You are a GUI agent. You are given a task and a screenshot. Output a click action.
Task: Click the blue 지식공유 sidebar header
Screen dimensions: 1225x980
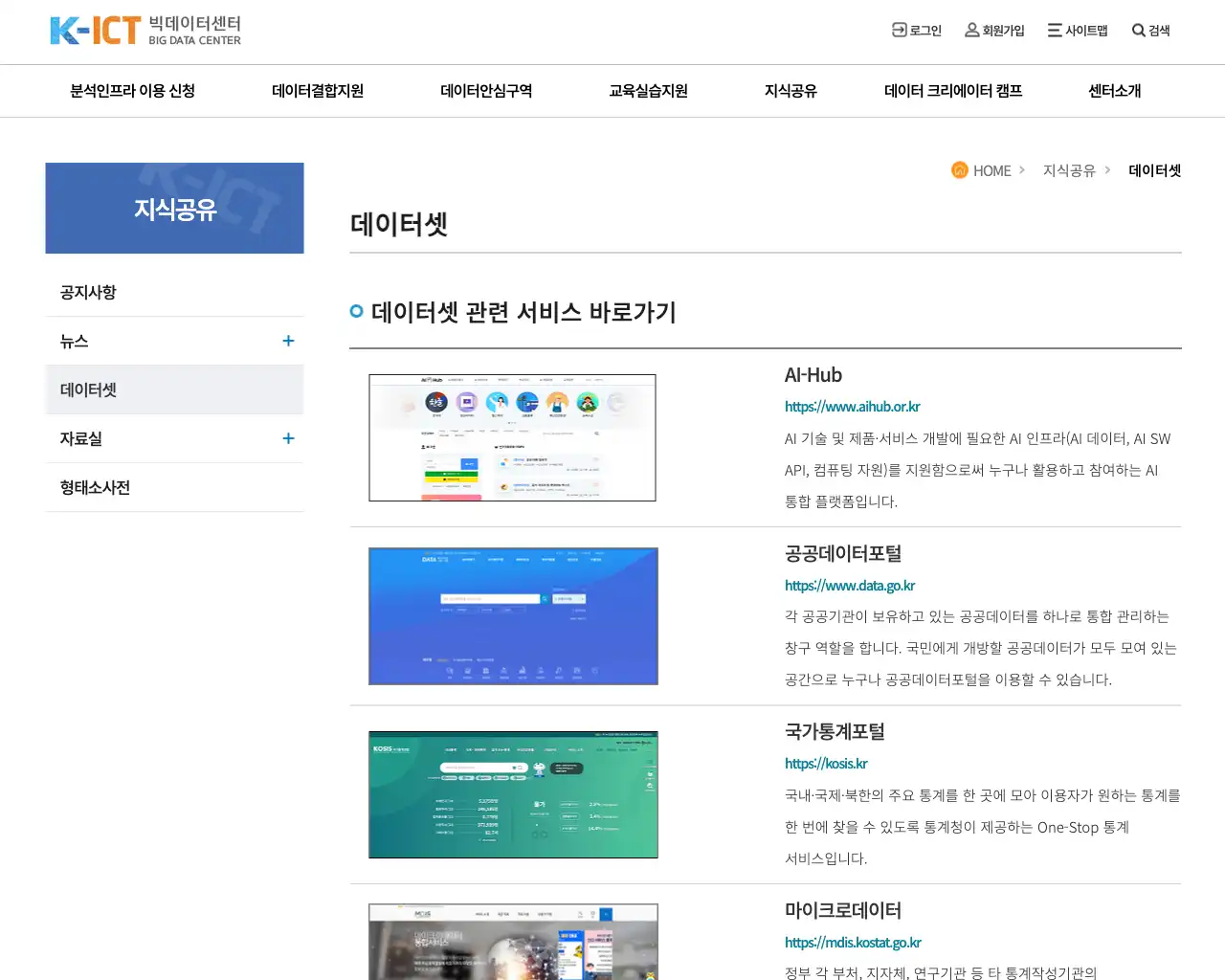pyautogui.click(x=174, y=208)
